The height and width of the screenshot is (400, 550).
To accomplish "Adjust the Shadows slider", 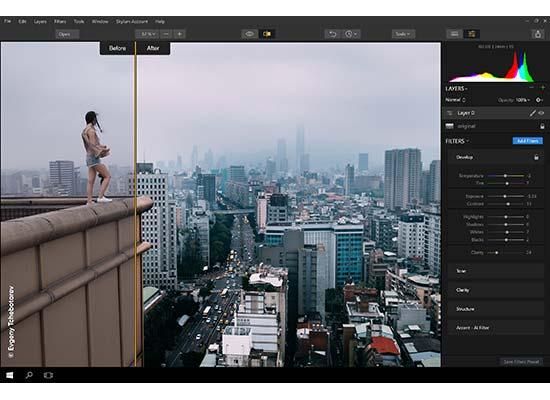I will (x=505, y=225).
